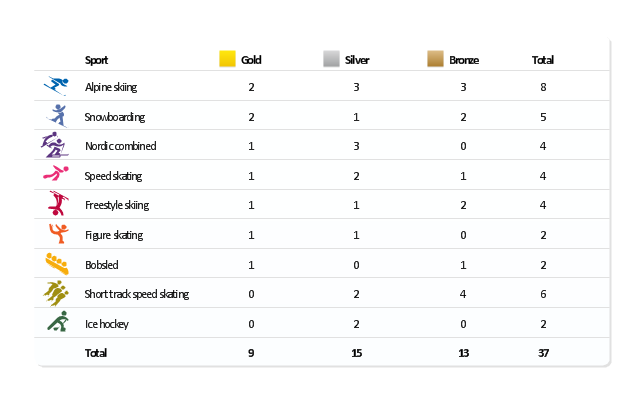
Task: Select the Short track speed skating label
Action: point(136,294)
